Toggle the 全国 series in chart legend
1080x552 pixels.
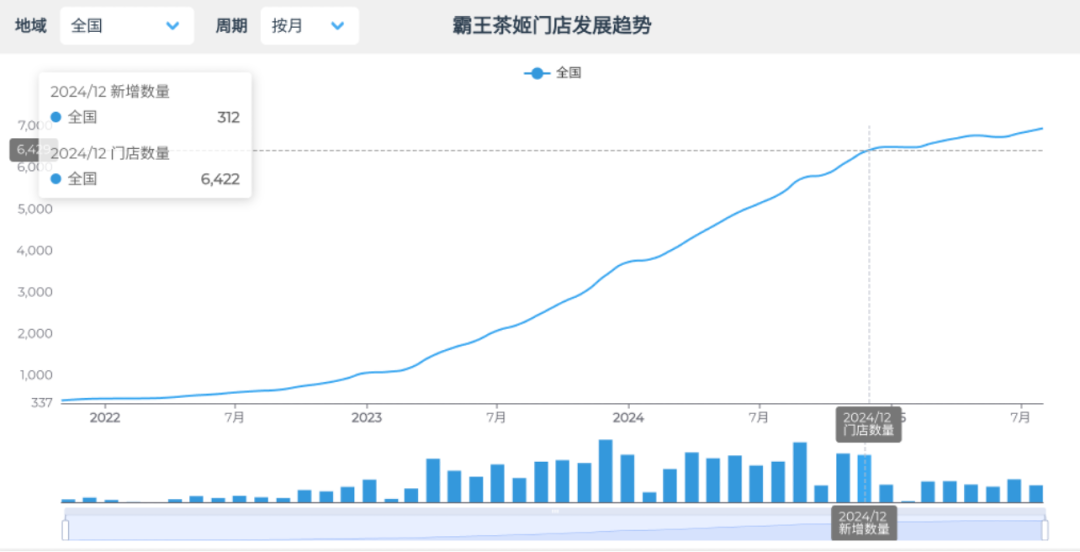pos(553,73)
